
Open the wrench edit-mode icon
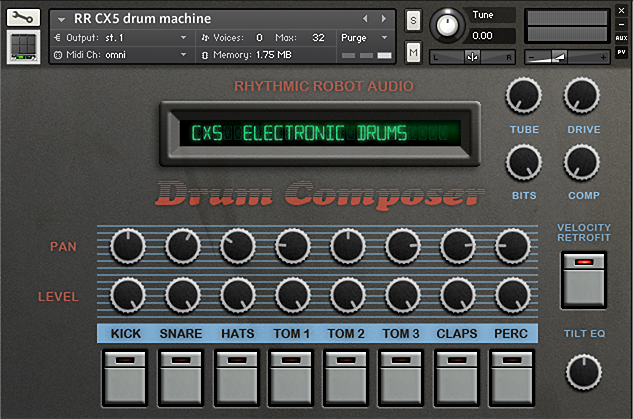[23, 17]
